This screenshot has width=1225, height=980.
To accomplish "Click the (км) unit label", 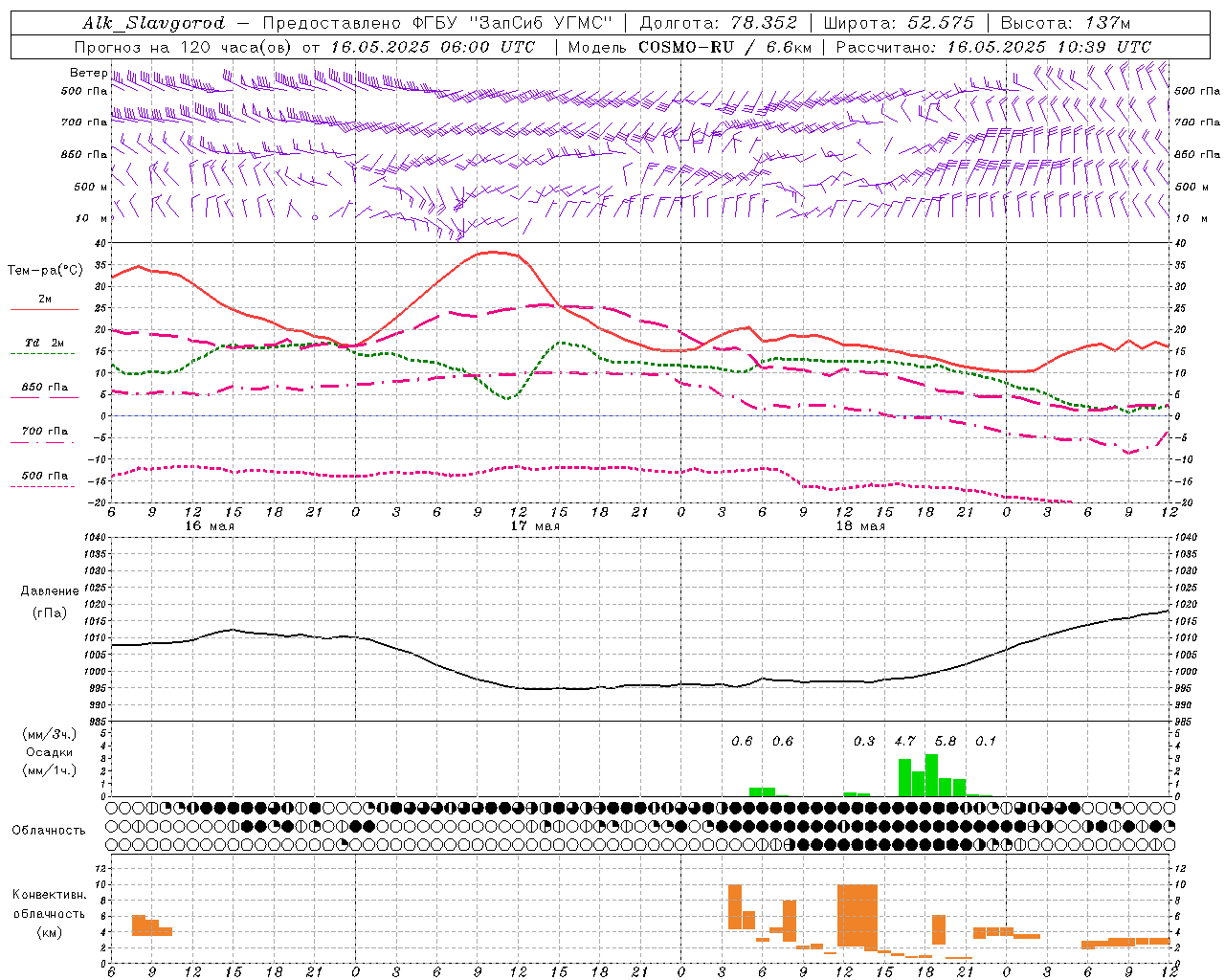I will point(50,931).
